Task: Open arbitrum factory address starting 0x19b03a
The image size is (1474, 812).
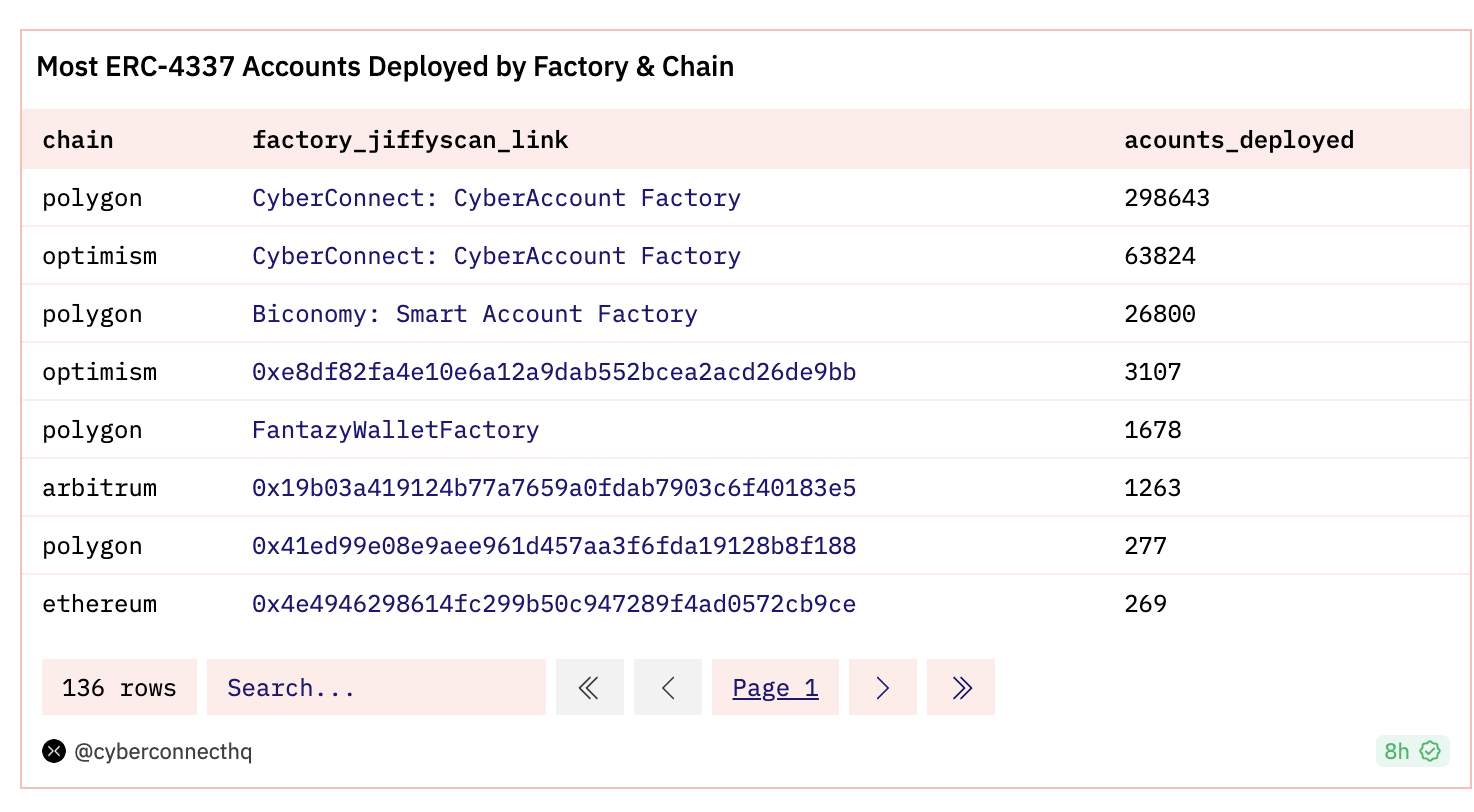Action: tap(554, 488)
